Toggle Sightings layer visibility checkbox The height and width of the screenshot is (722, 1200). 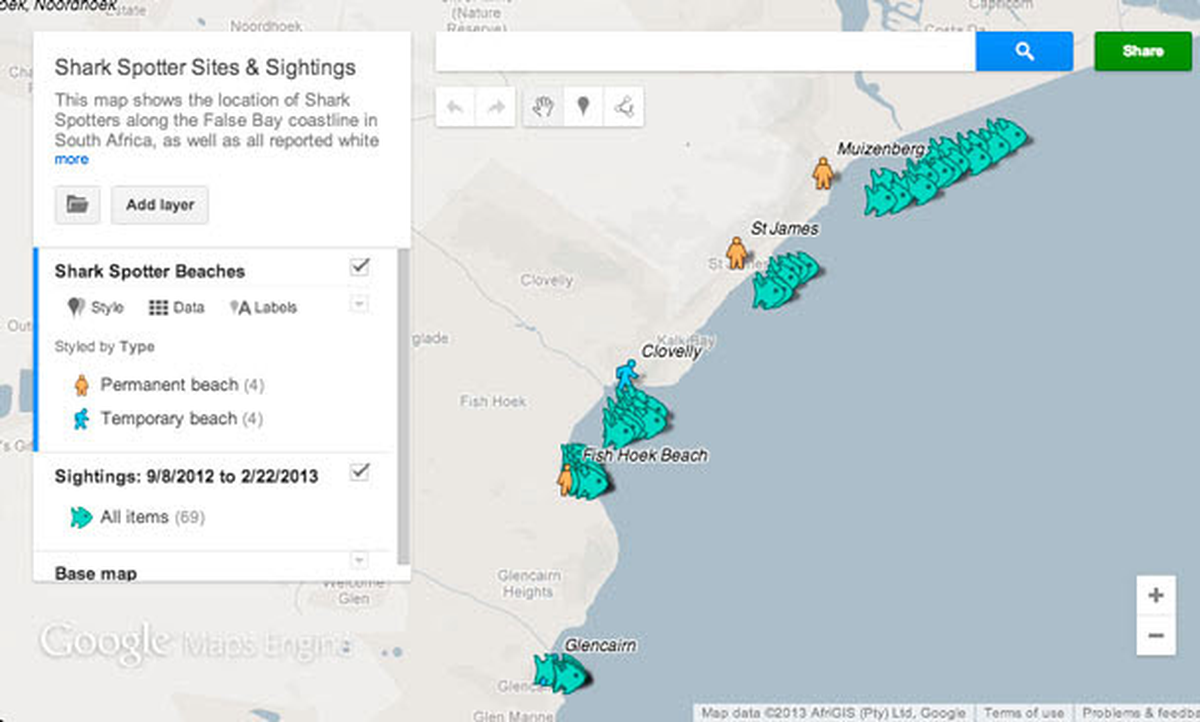point(360,472)
